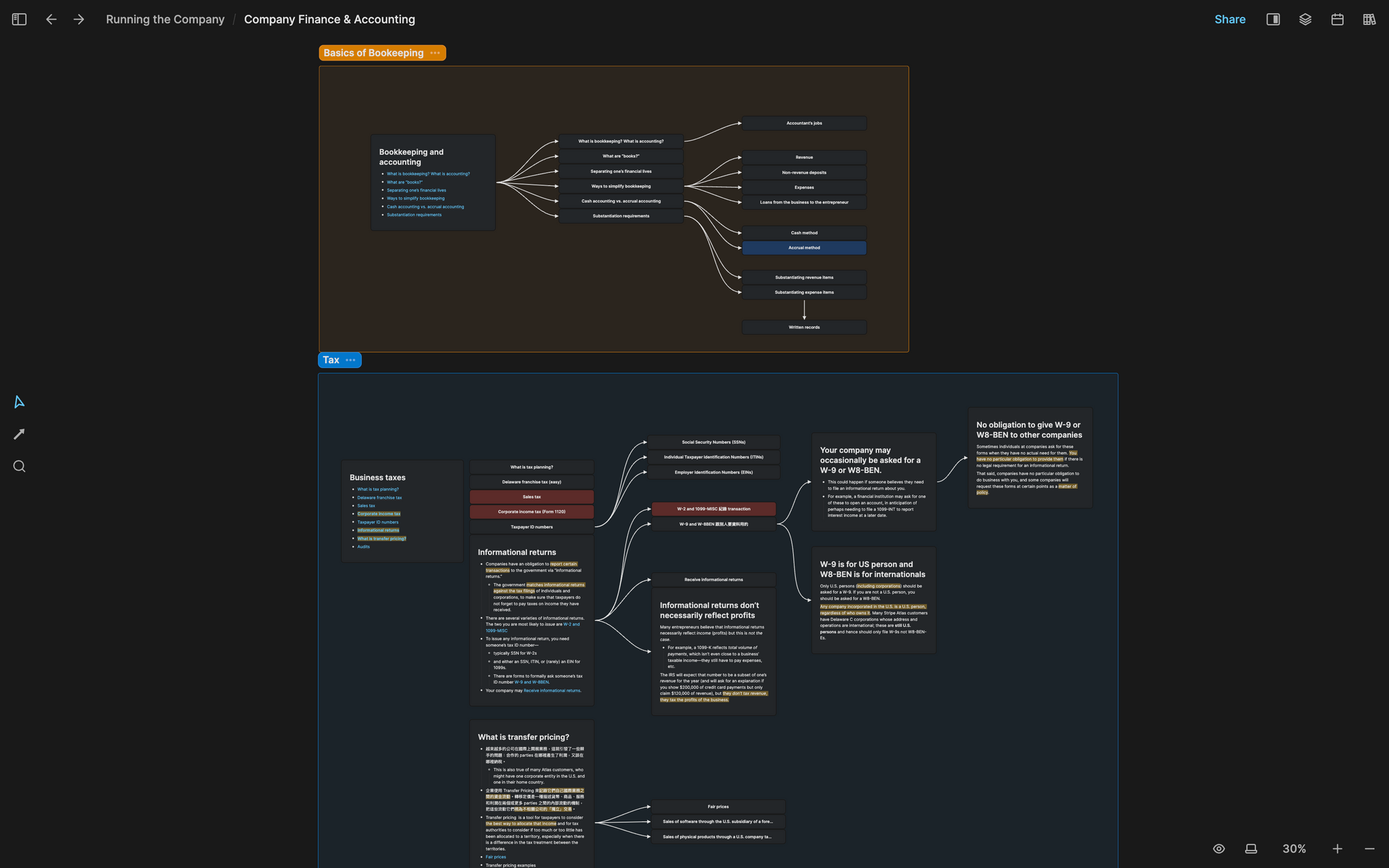This screenshot has width=1389, height=868.
Task: Select Company Finance & Accounting breadcrumb
Action: click(329, 19)
